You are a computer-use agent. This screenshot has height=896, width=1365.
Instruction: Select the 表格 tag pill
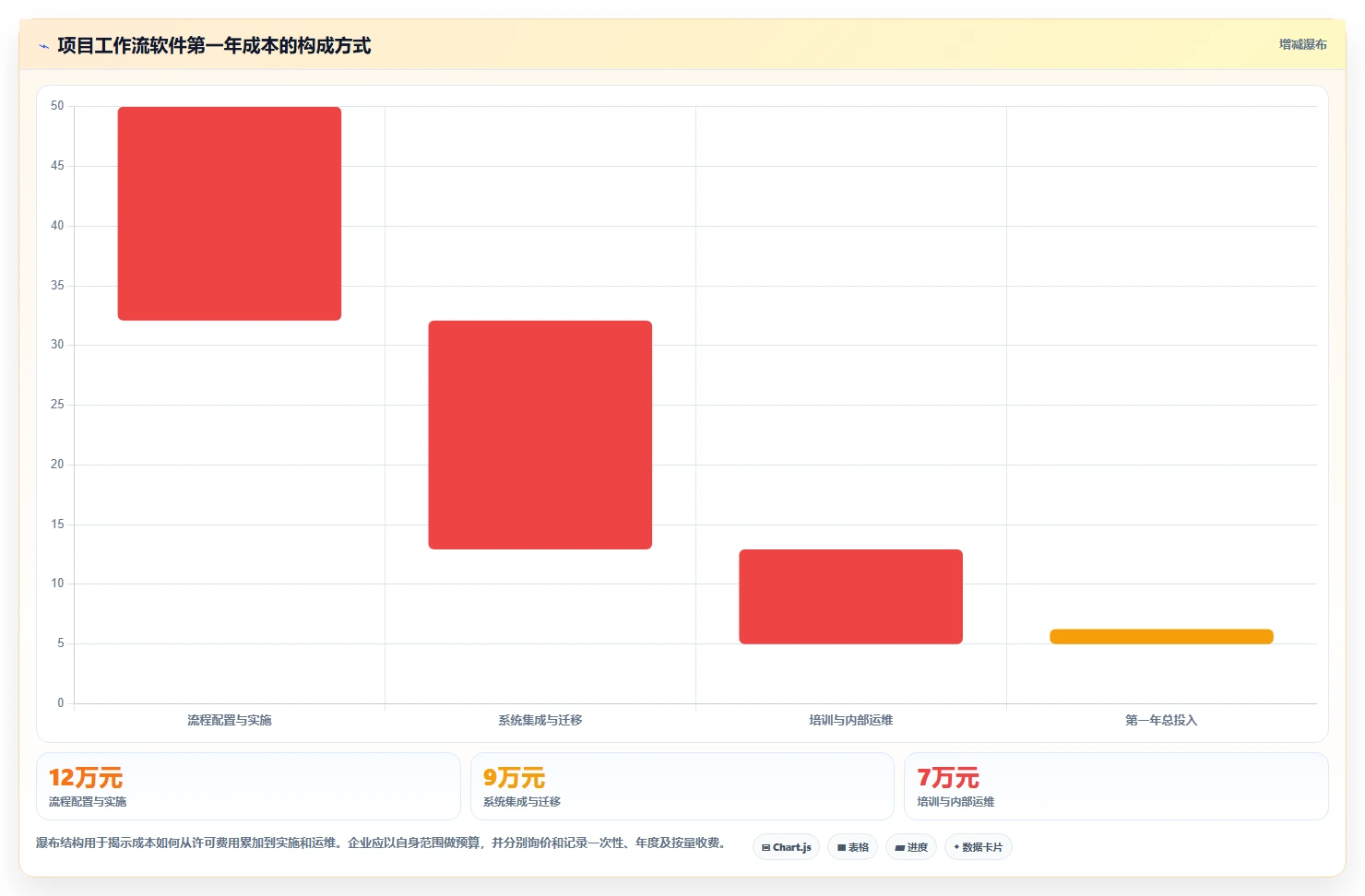(852, 847)
